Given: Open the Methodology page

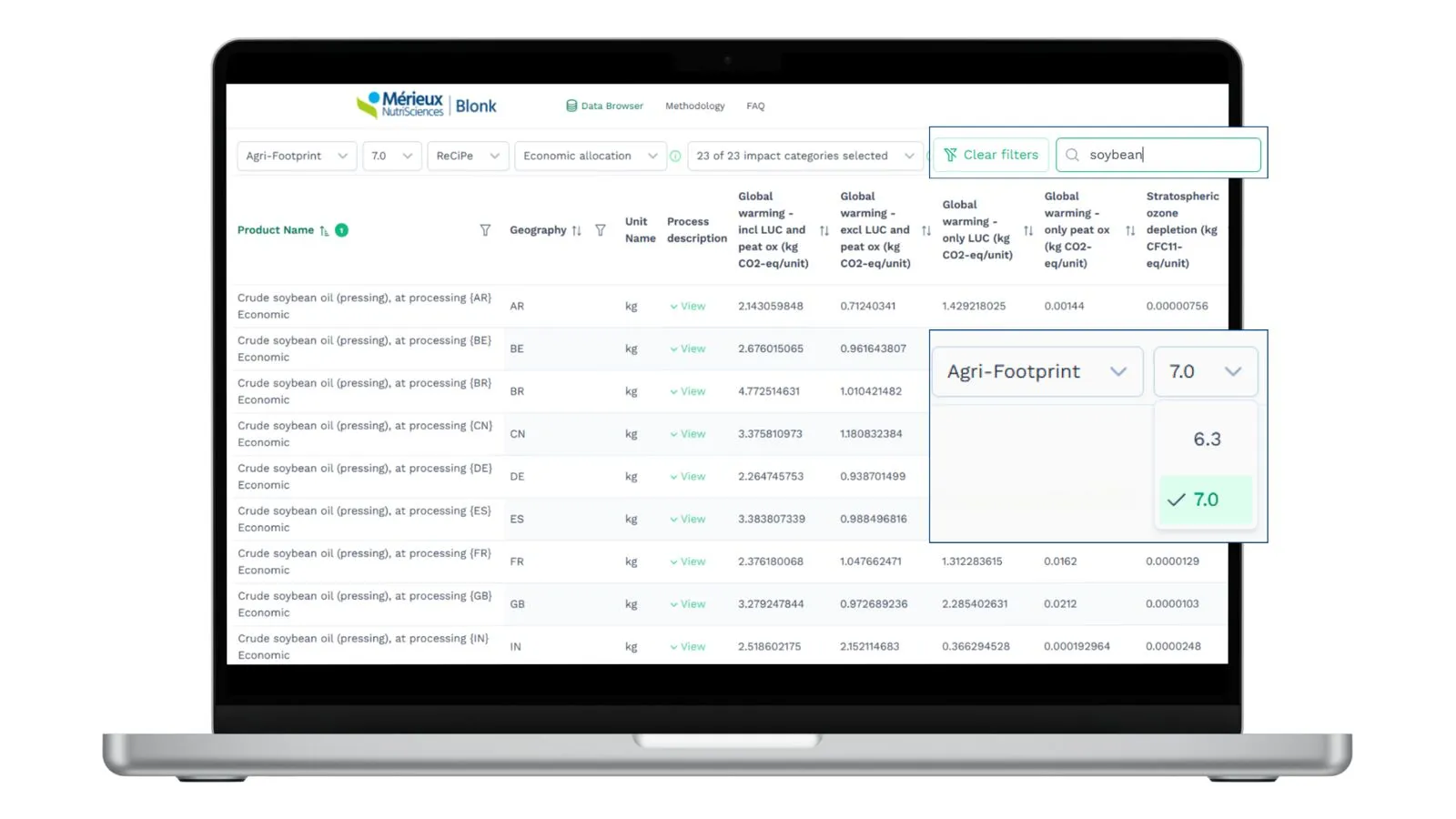Looking at the screenshot, I should [x=694, y=106].
